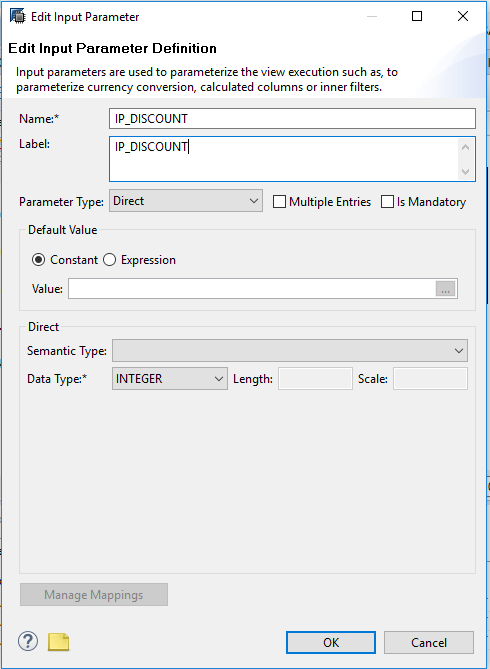
Task: Open the help question mark icon
Action: point(28,641)
